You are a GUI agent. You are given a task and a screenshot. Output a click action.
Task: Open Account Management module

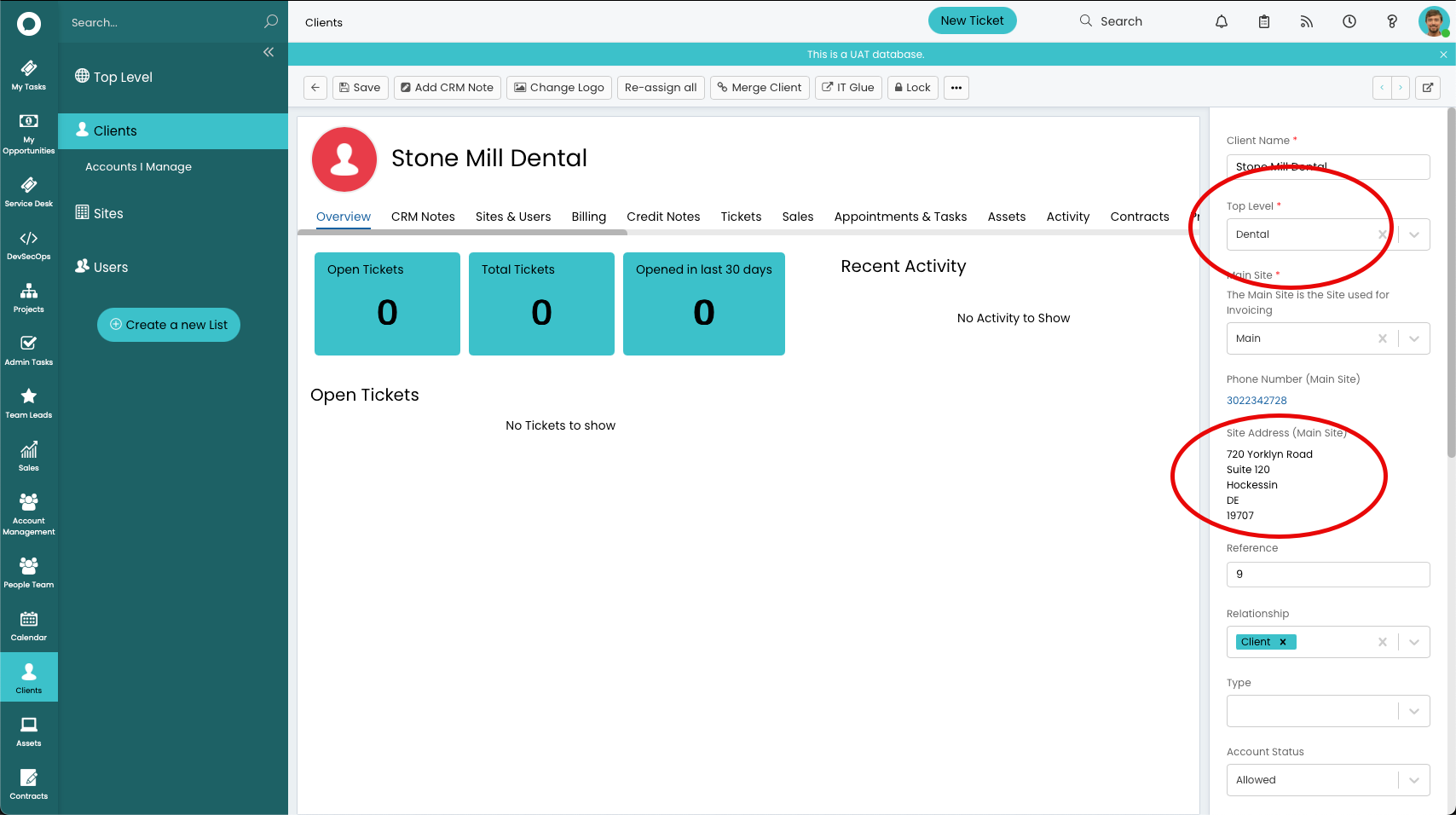point(29,514)
